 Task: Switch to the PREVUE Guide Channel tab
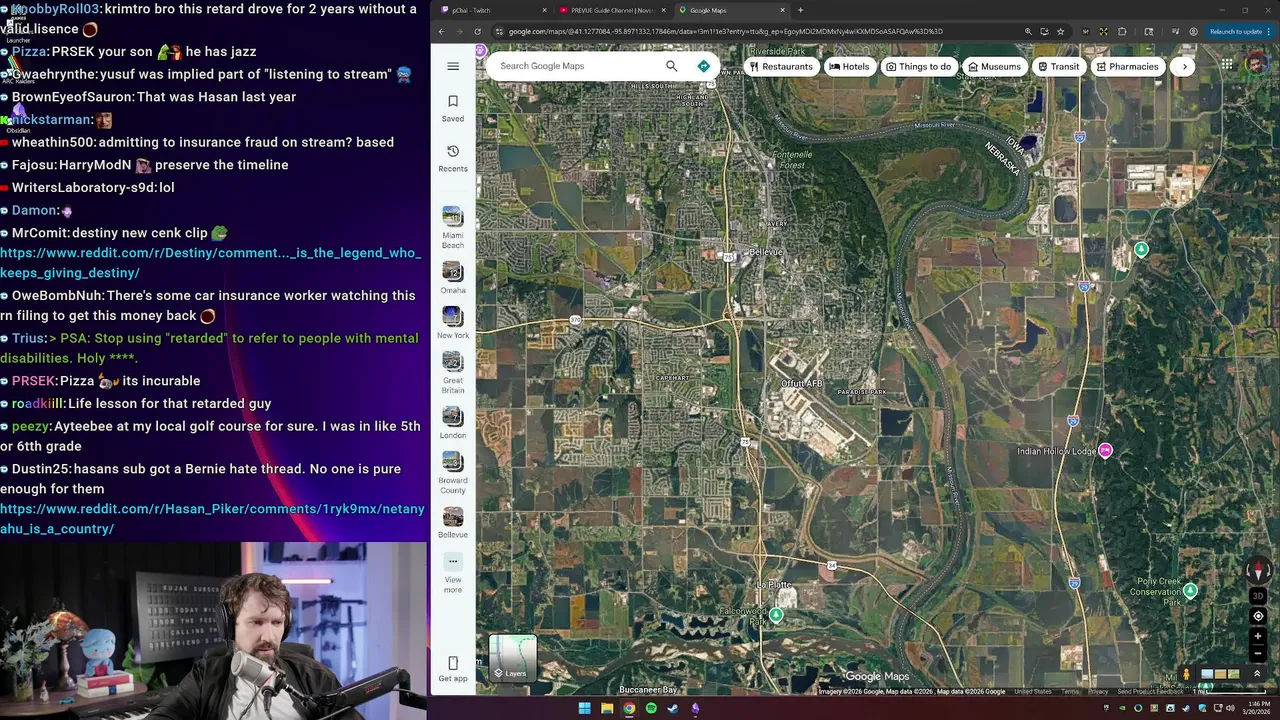612,10
